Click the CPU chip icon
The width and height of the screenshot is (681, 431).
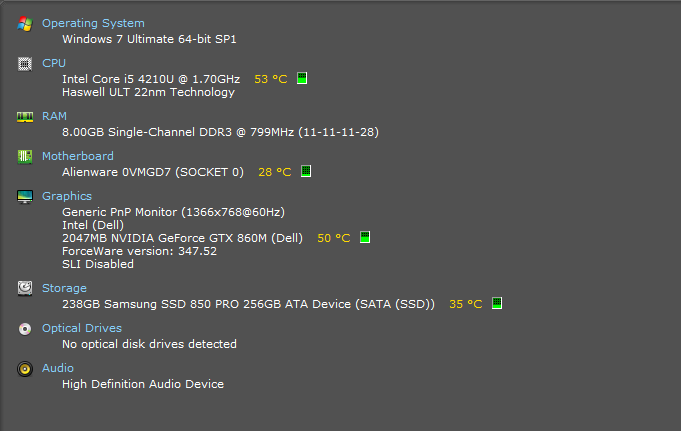[25, 64]
